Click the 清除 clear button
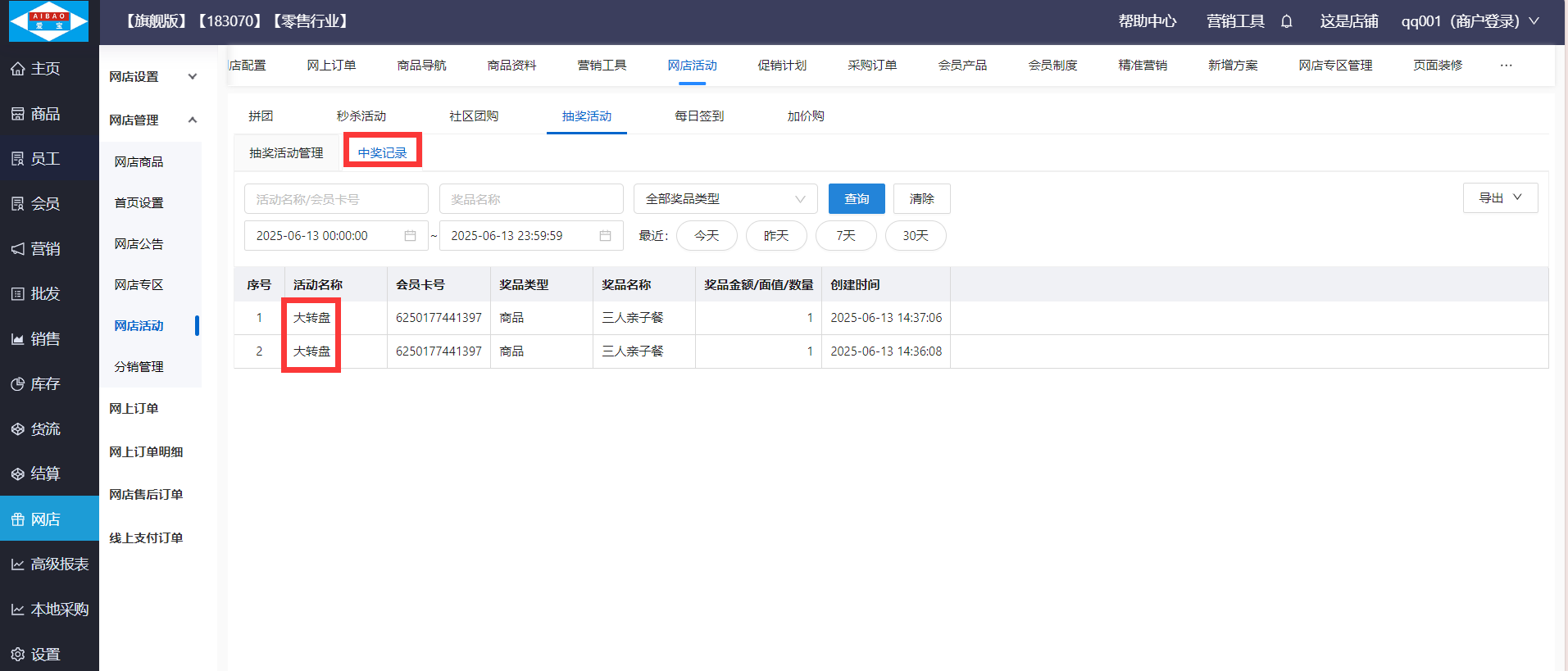The height and width of the screenshot is (671, 1568). [921, 199]
